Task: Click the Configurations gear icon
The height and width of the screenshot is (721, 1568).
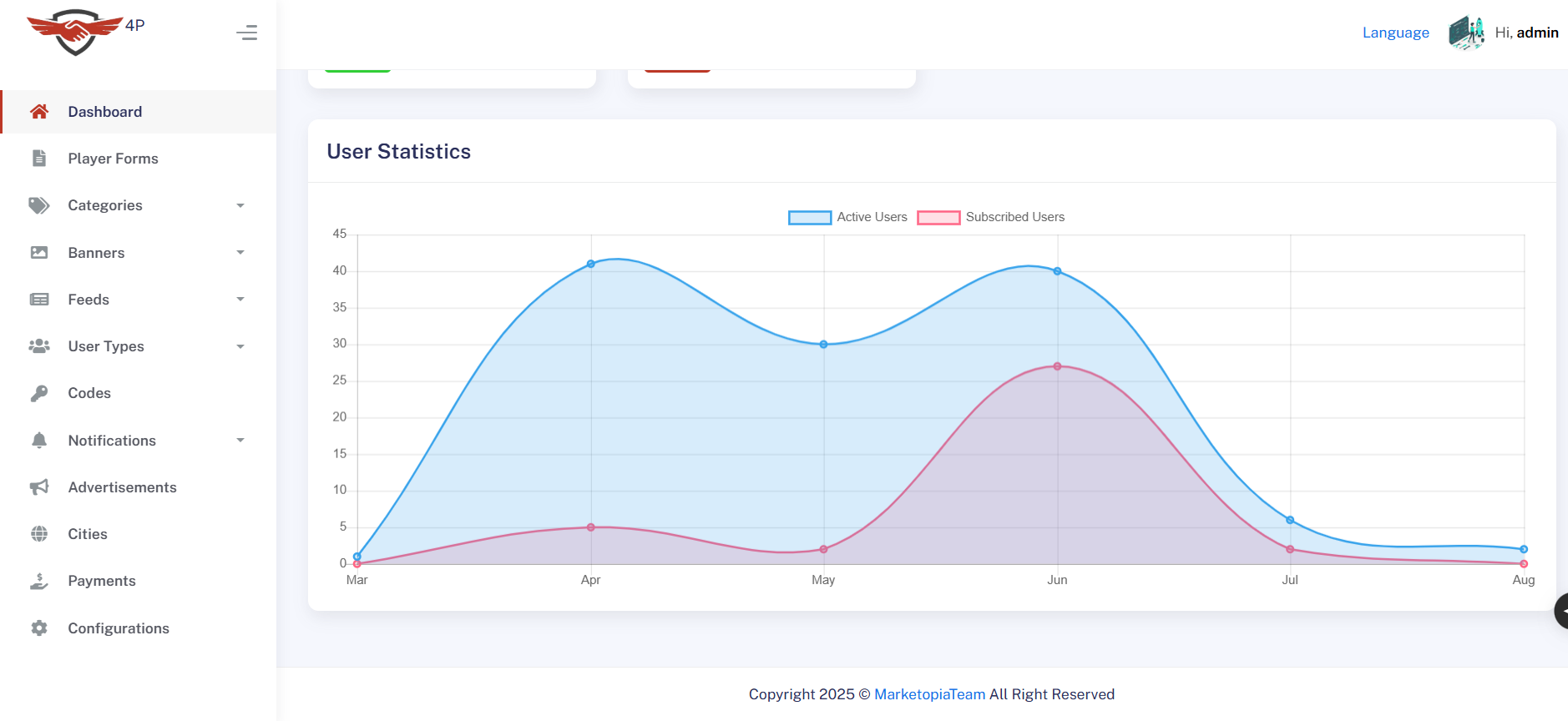Action: click(x=39, y=628)
